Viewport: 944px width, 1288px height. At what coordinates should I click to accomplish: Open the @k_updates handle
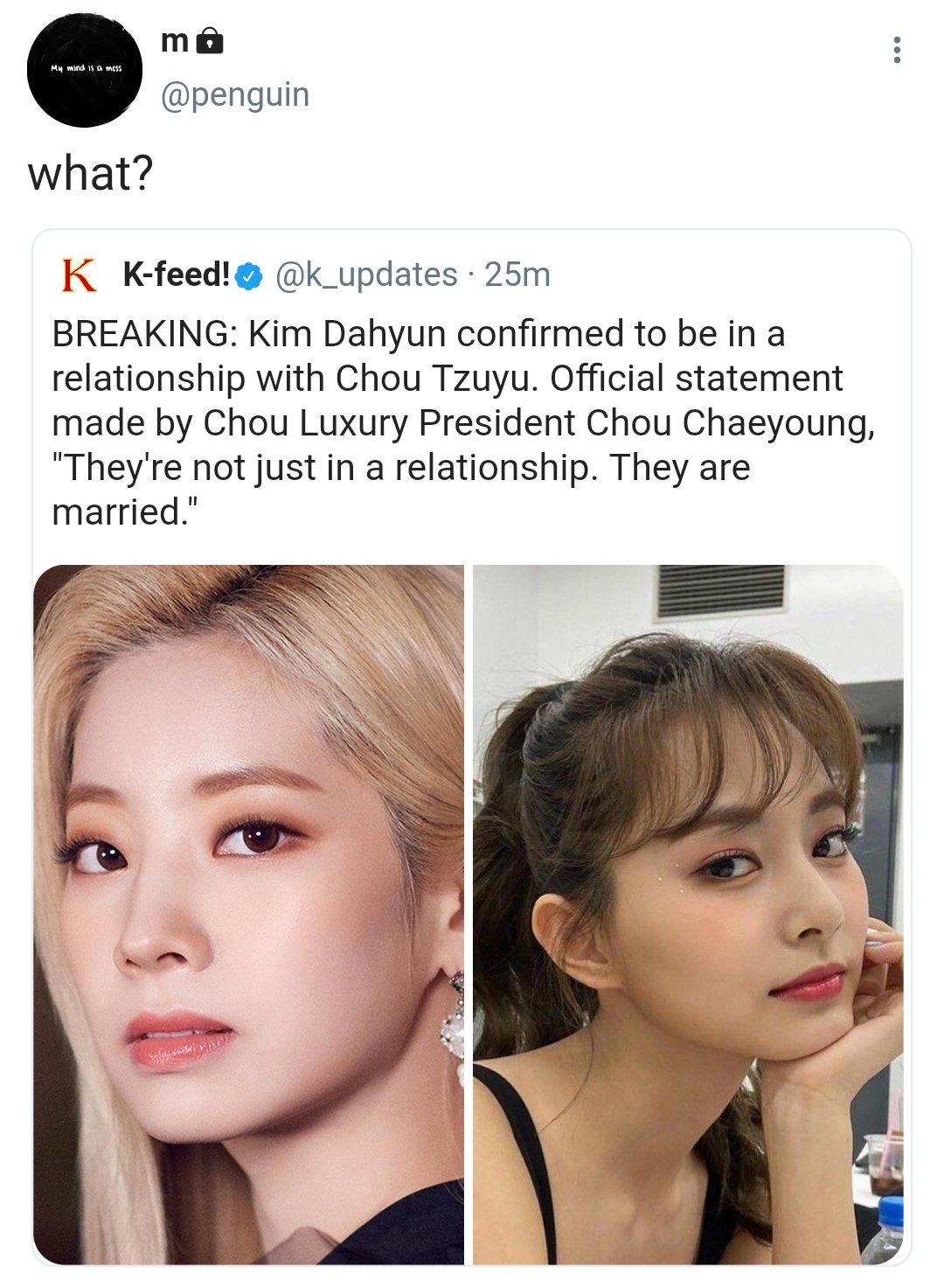pyautogui.click(x=366, y=275)
